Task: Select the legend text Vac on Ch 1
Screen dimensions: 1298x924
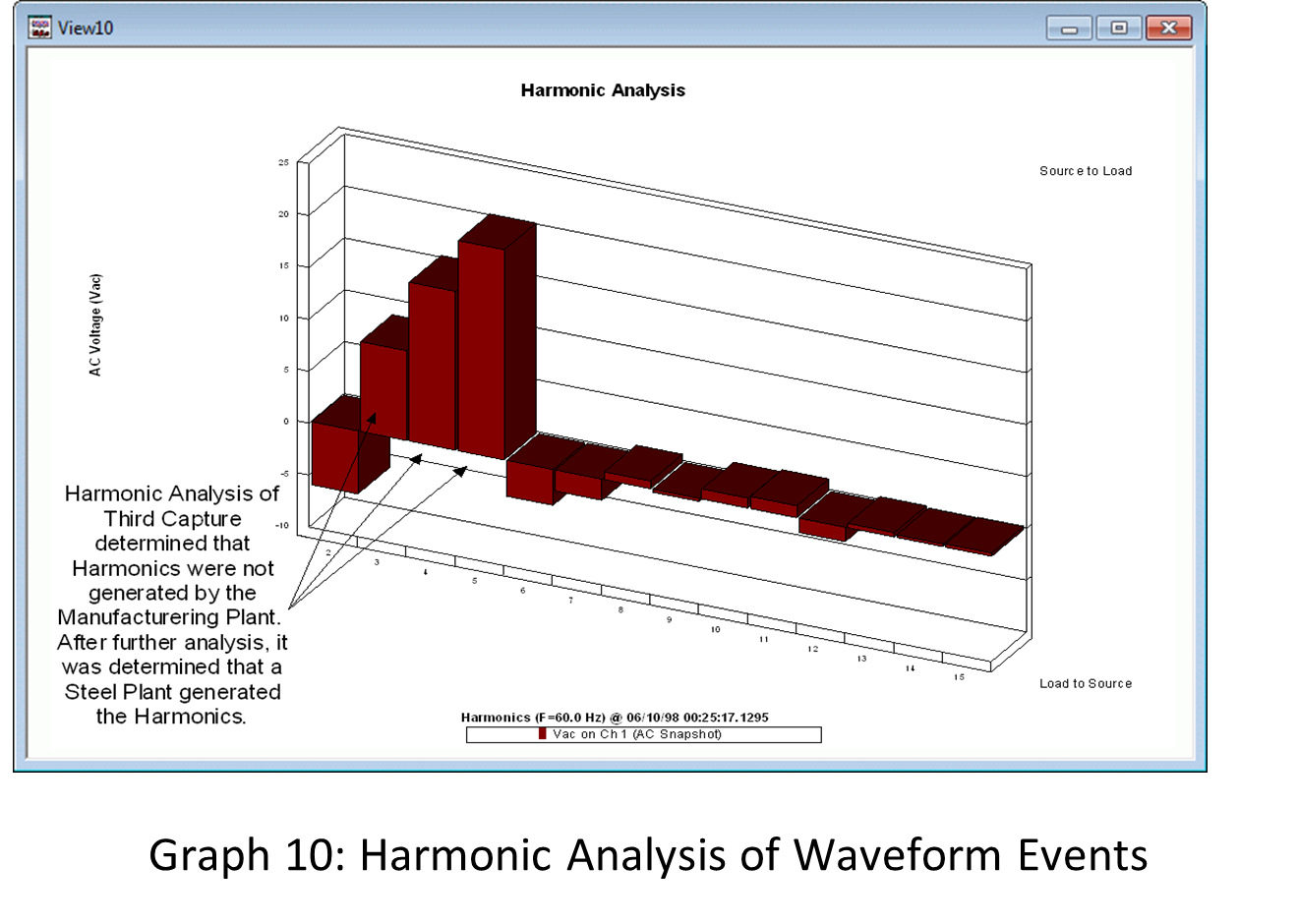Action: [637, 734]
